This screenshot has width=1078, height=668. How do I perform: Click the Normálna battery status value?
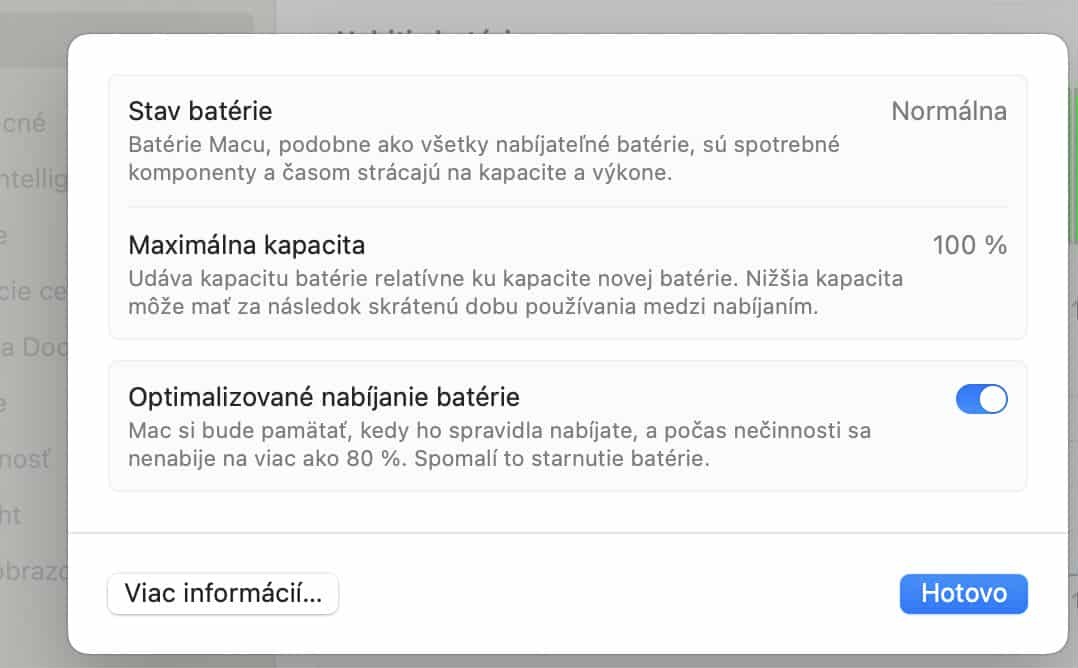[948, 111]
